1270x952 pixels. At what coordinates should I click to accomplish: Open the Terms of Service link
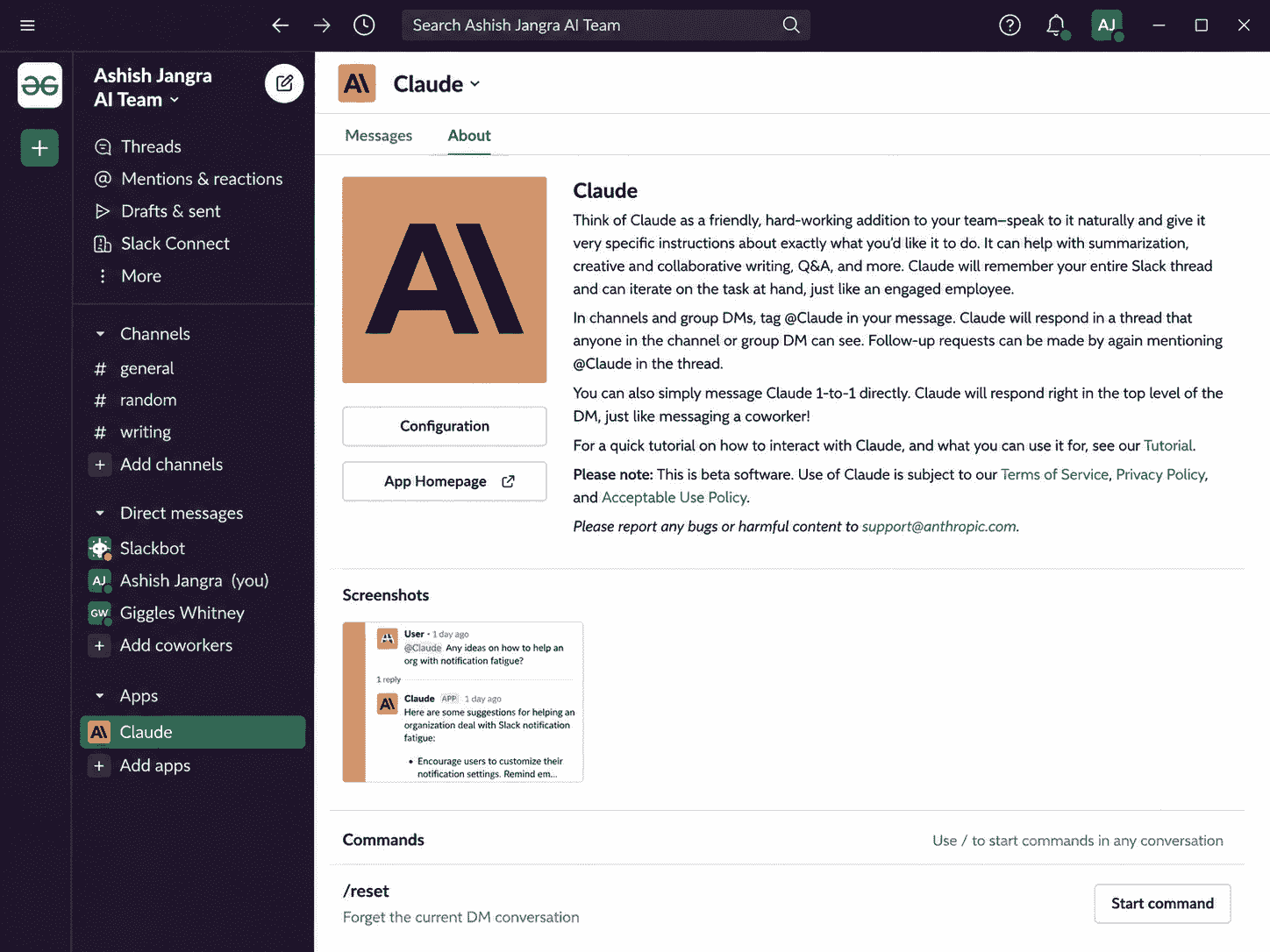tap(1054, 474)
